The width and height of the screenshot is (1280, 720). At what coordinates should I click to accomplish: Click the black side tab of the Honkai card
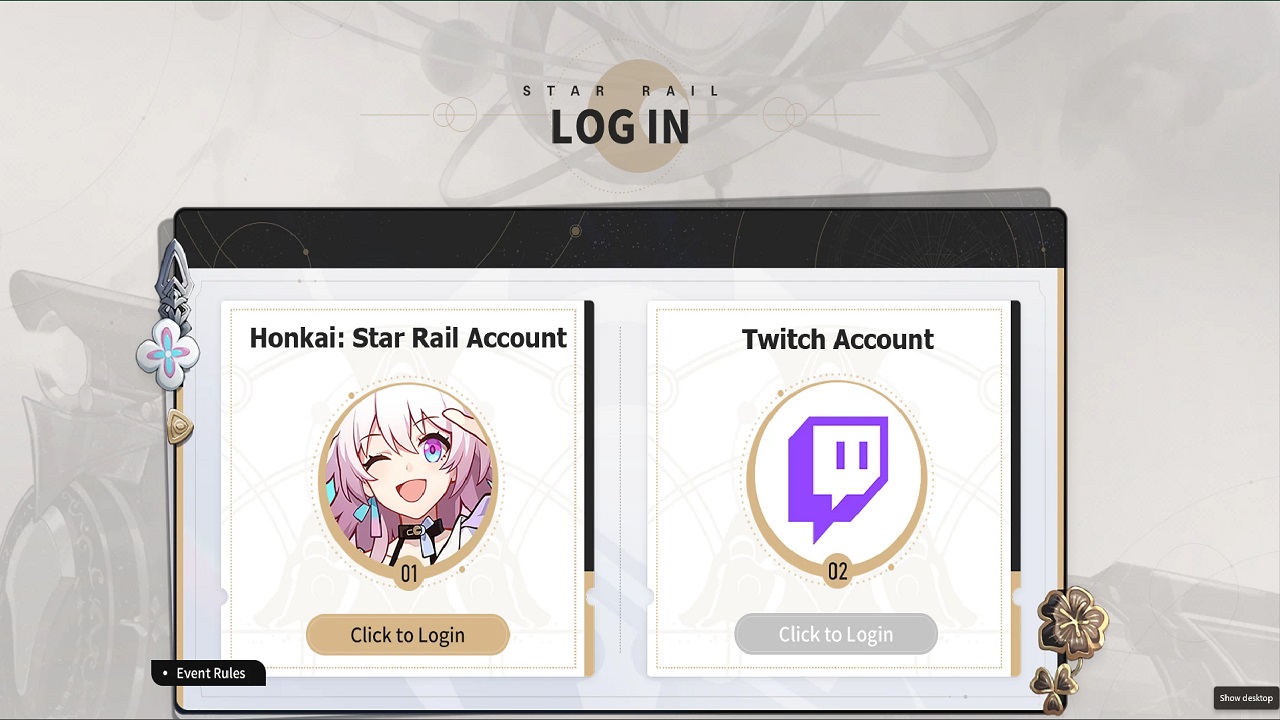589,436
